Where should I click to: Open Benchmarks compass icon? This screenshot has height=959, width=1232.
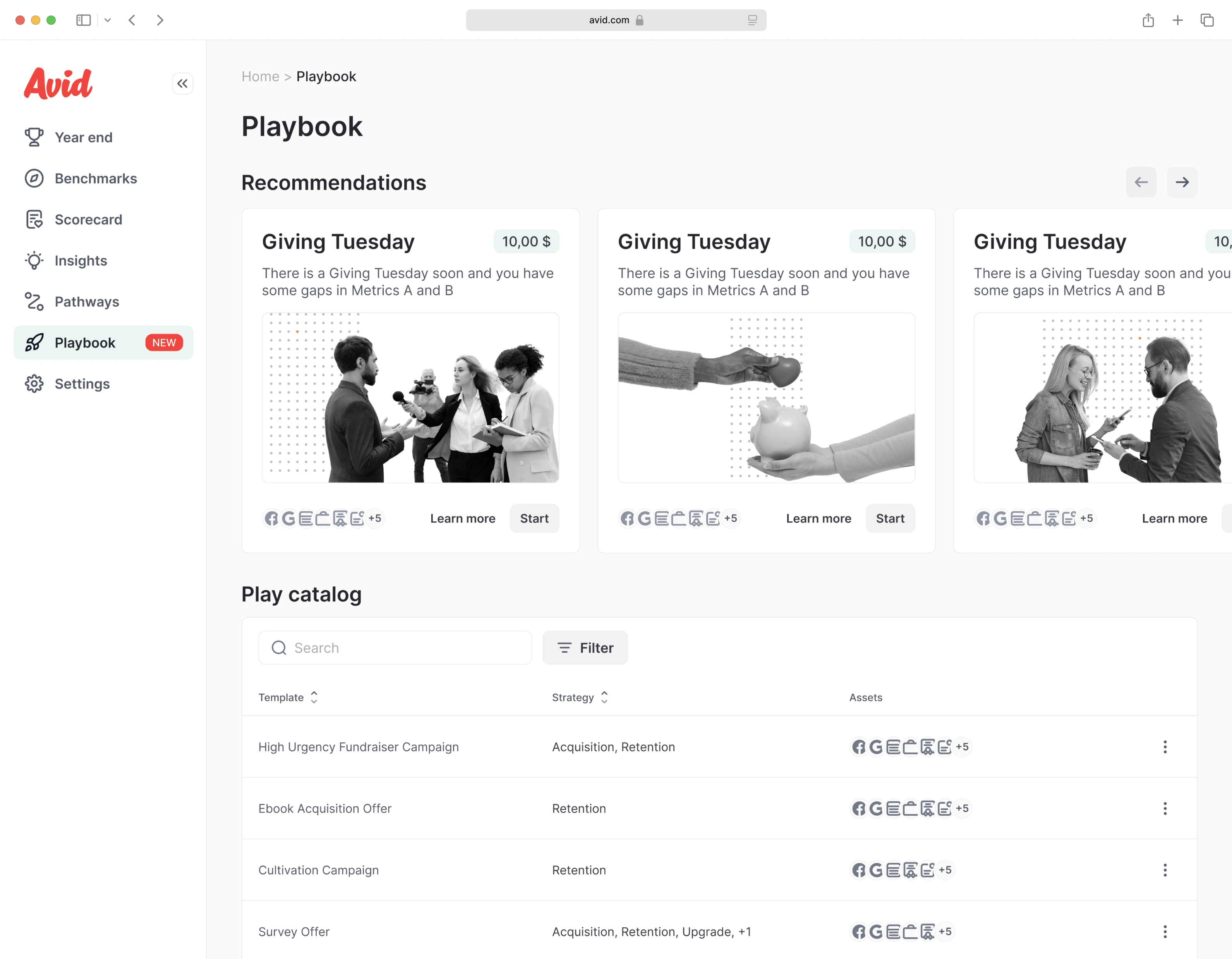click(34, 179)
